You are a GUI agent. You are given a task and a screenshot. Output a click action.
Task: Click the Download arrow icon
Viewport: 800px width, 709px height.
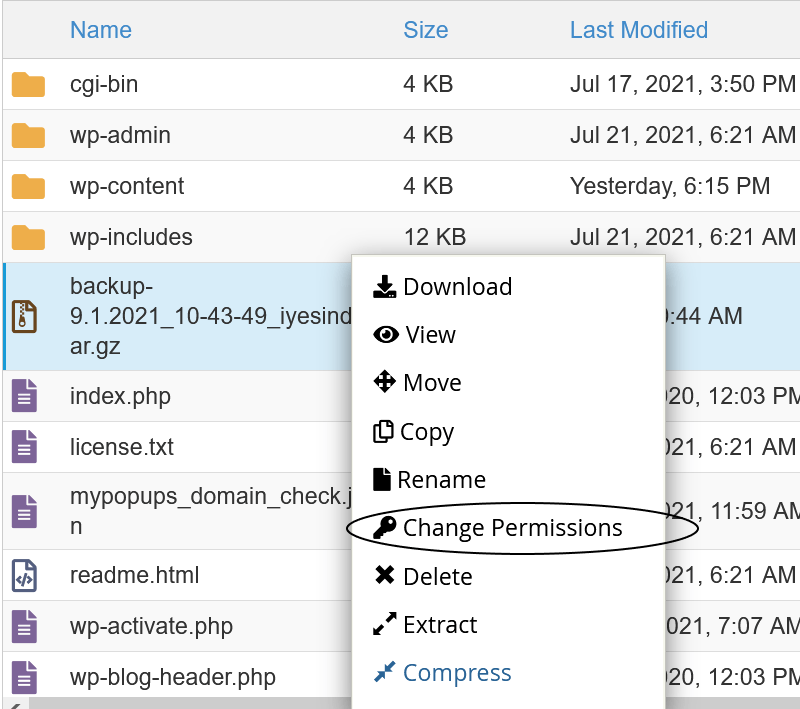click(385, 286)
